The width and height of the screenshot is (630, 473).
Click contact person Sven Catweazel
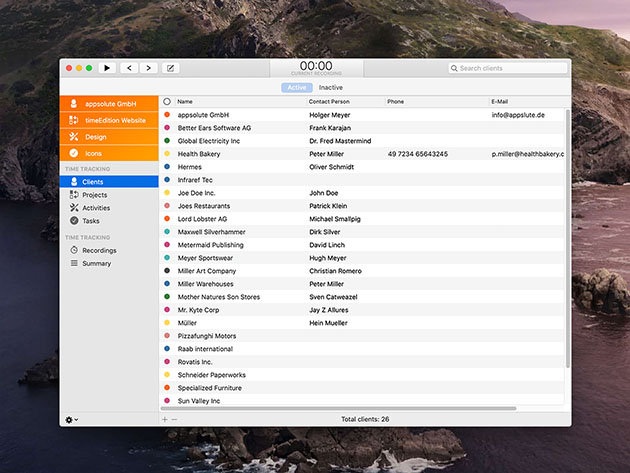(x=333, y=297)
